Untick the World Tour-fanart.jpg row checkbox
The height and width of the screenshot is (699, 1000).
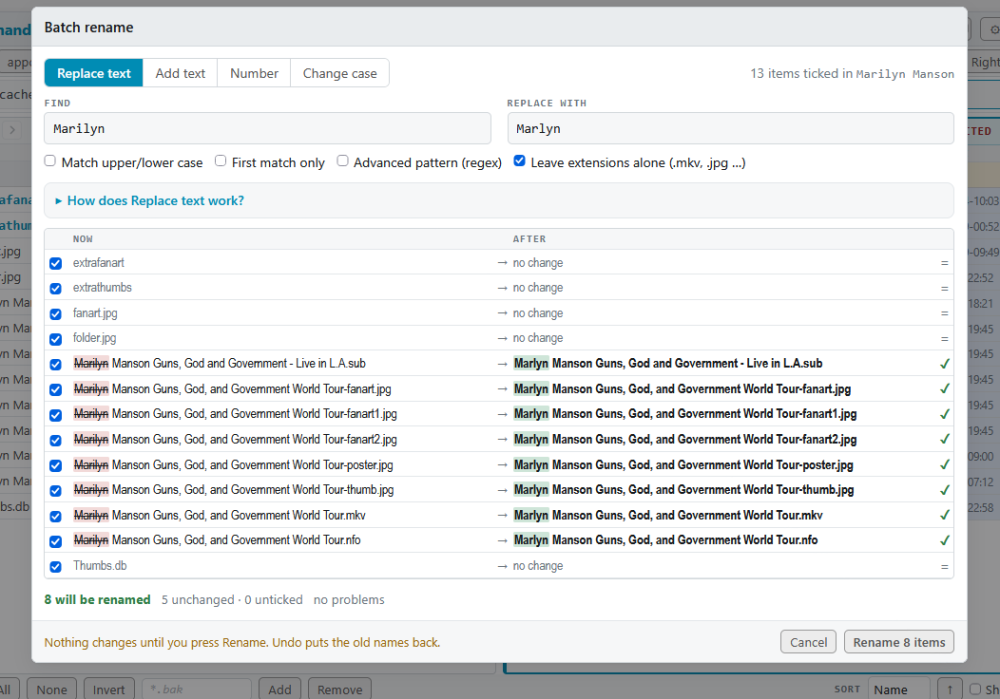click(x=55, y=389)
